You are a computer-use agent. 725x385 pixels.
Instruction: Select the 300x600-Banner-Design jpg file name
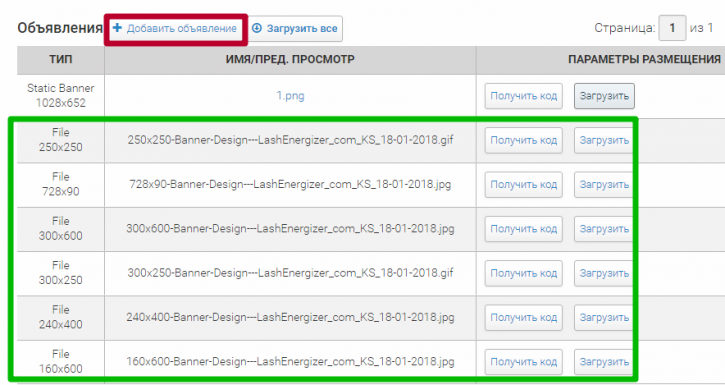click(290, 229)
